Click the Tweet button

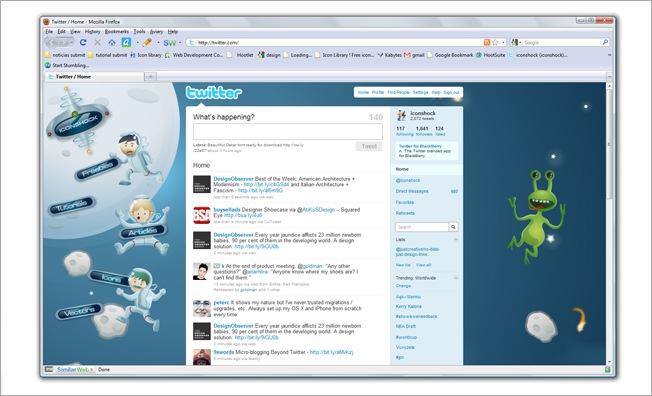(x=369, y=146)
